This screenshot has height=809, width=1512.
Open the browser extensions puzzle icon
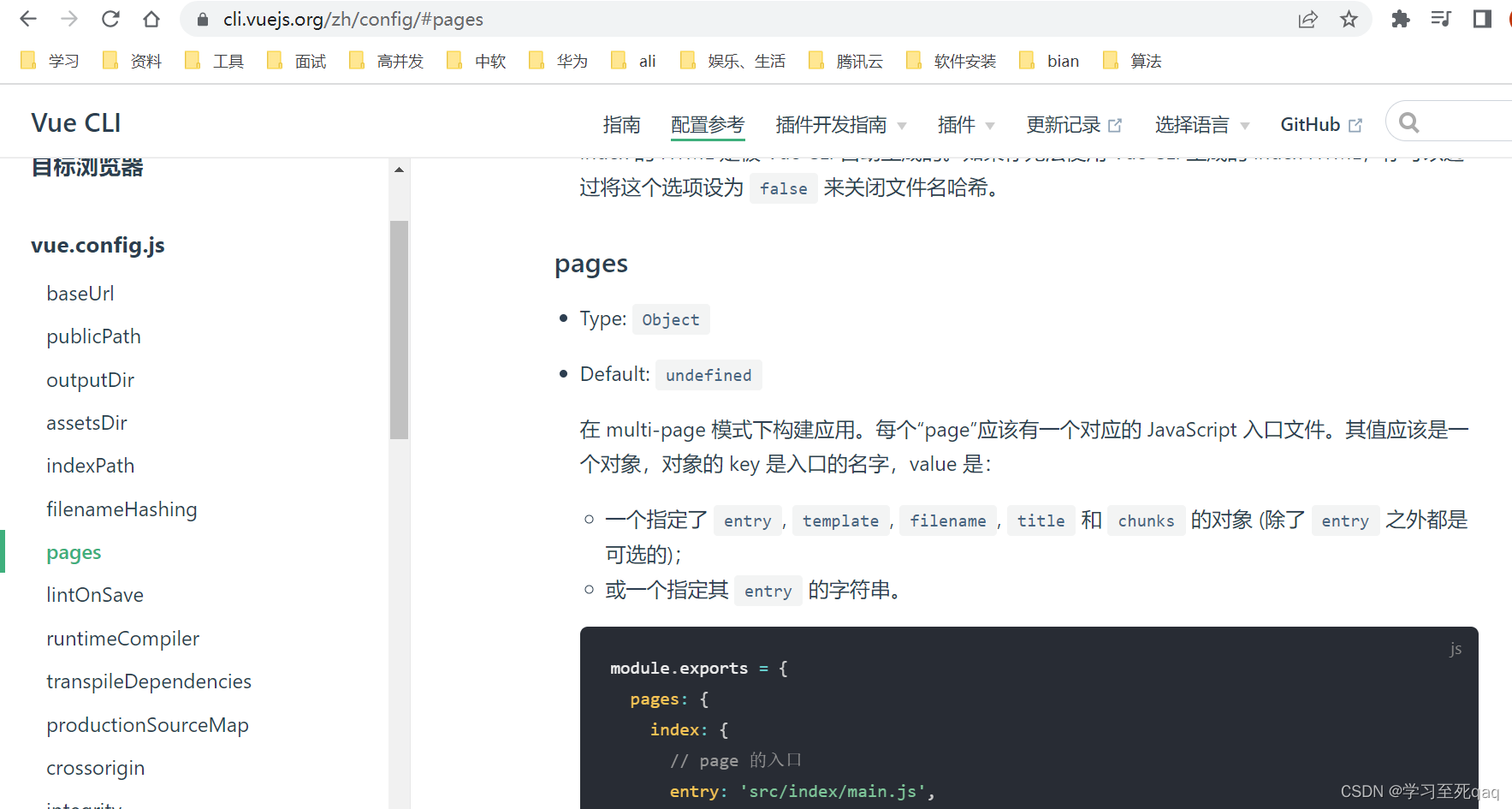(x=1401, y=19)
